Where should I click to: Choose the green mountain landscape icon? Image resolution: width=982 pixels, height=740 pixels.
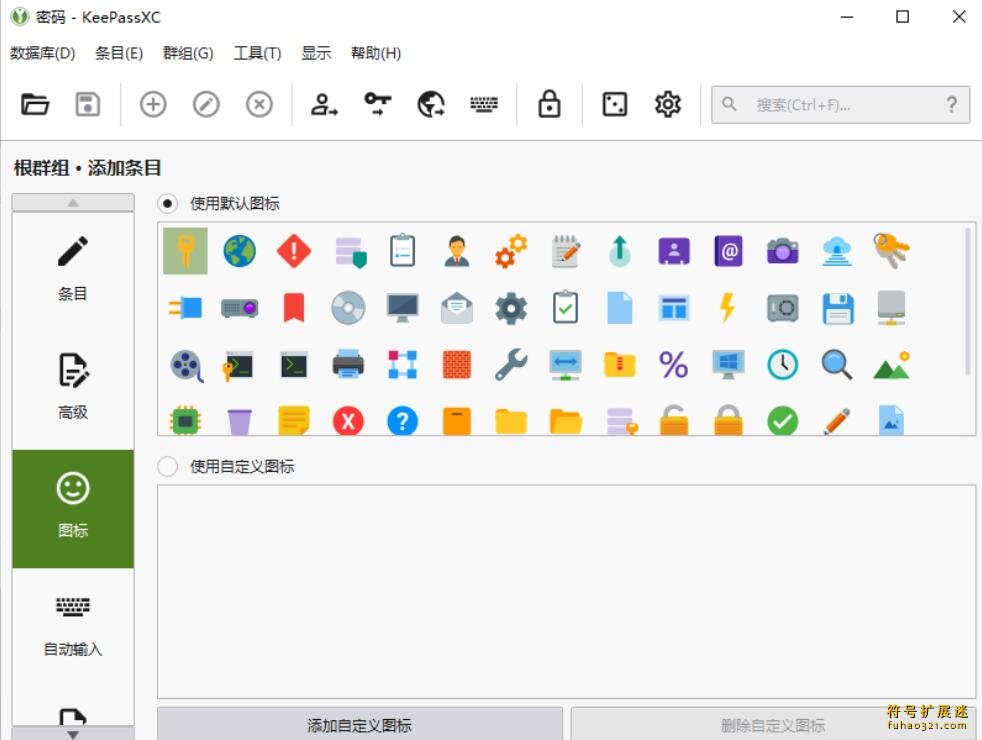coord(891,366)
